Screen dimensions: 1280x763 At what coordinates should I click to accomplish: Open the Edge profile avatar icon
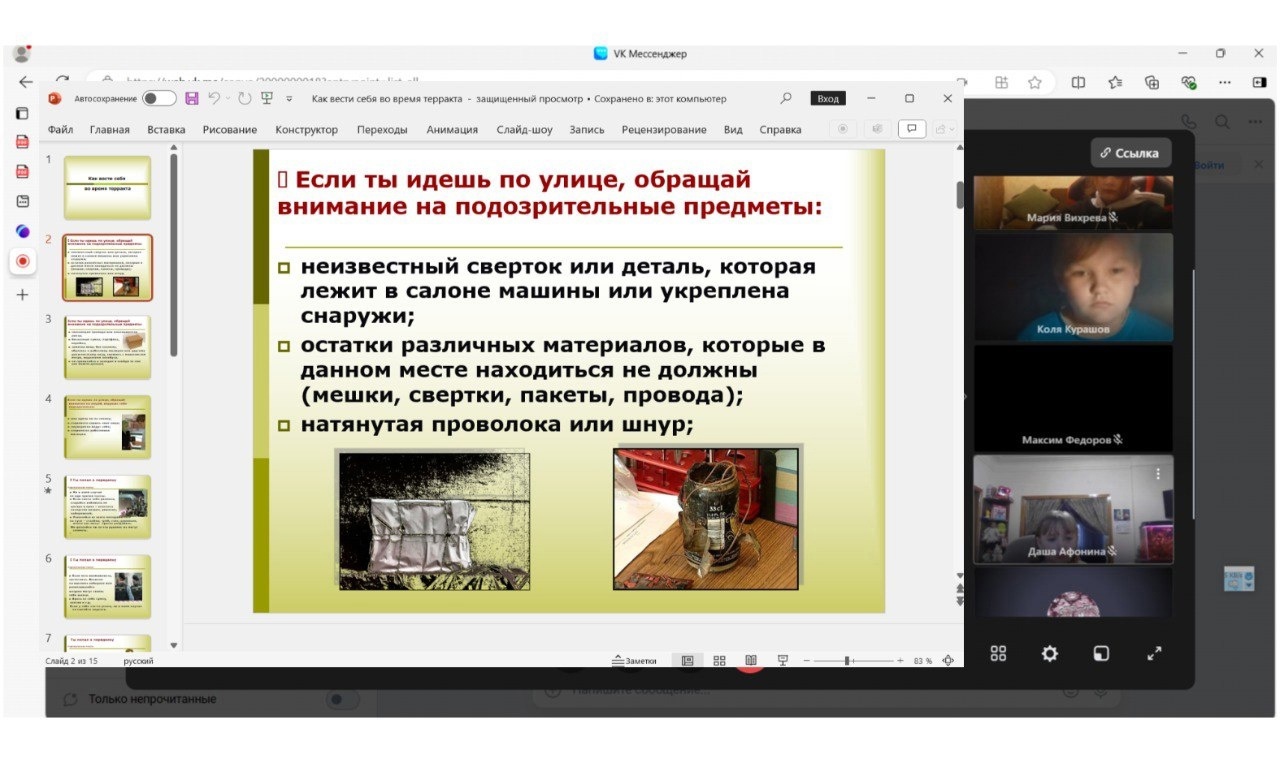coord(22,53)
